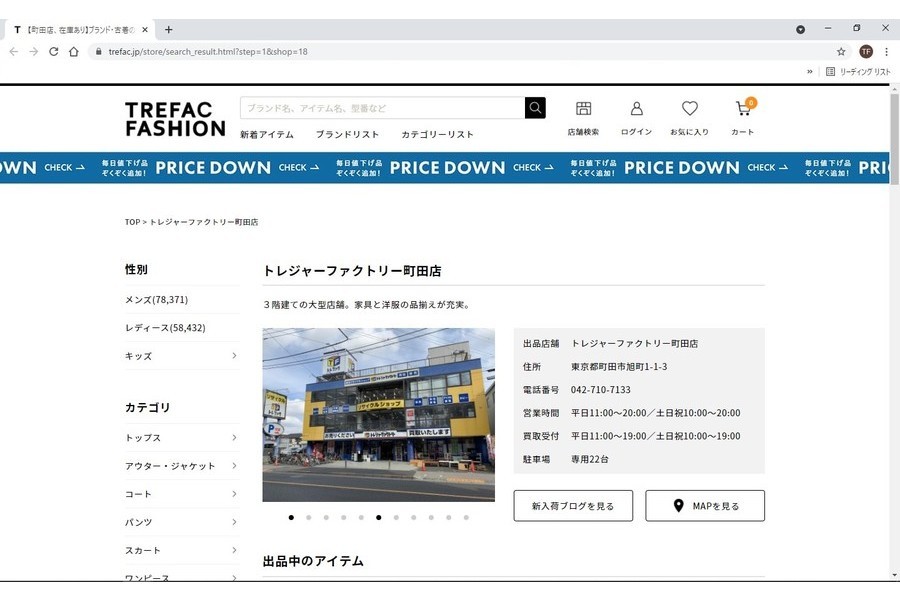The height and width of the screenshot is (601, 900).
Task: Go back with browser back arrow
Action: tap(14, 52)
